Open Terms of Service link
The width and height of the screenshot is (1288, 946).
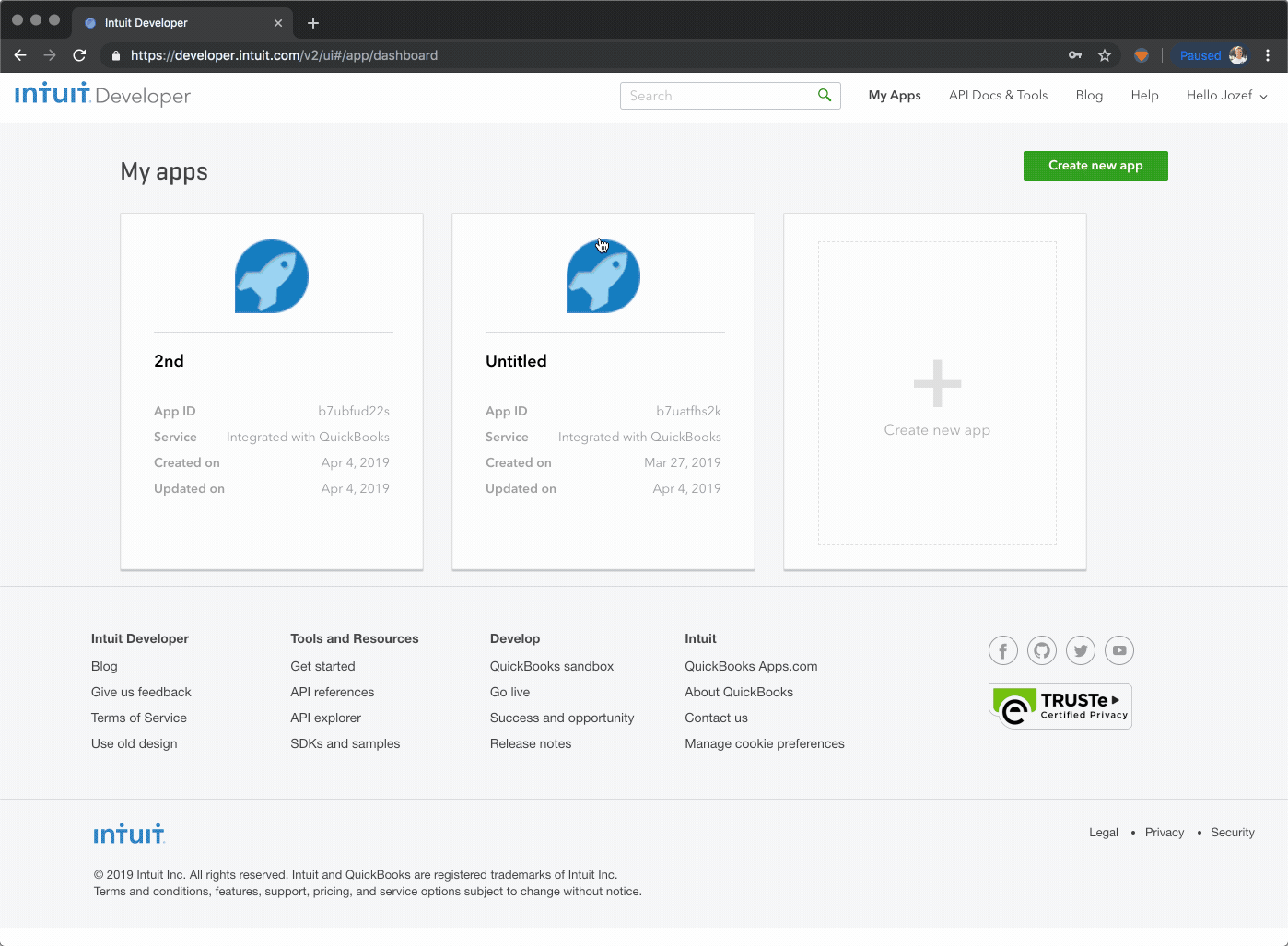(139, 718)
